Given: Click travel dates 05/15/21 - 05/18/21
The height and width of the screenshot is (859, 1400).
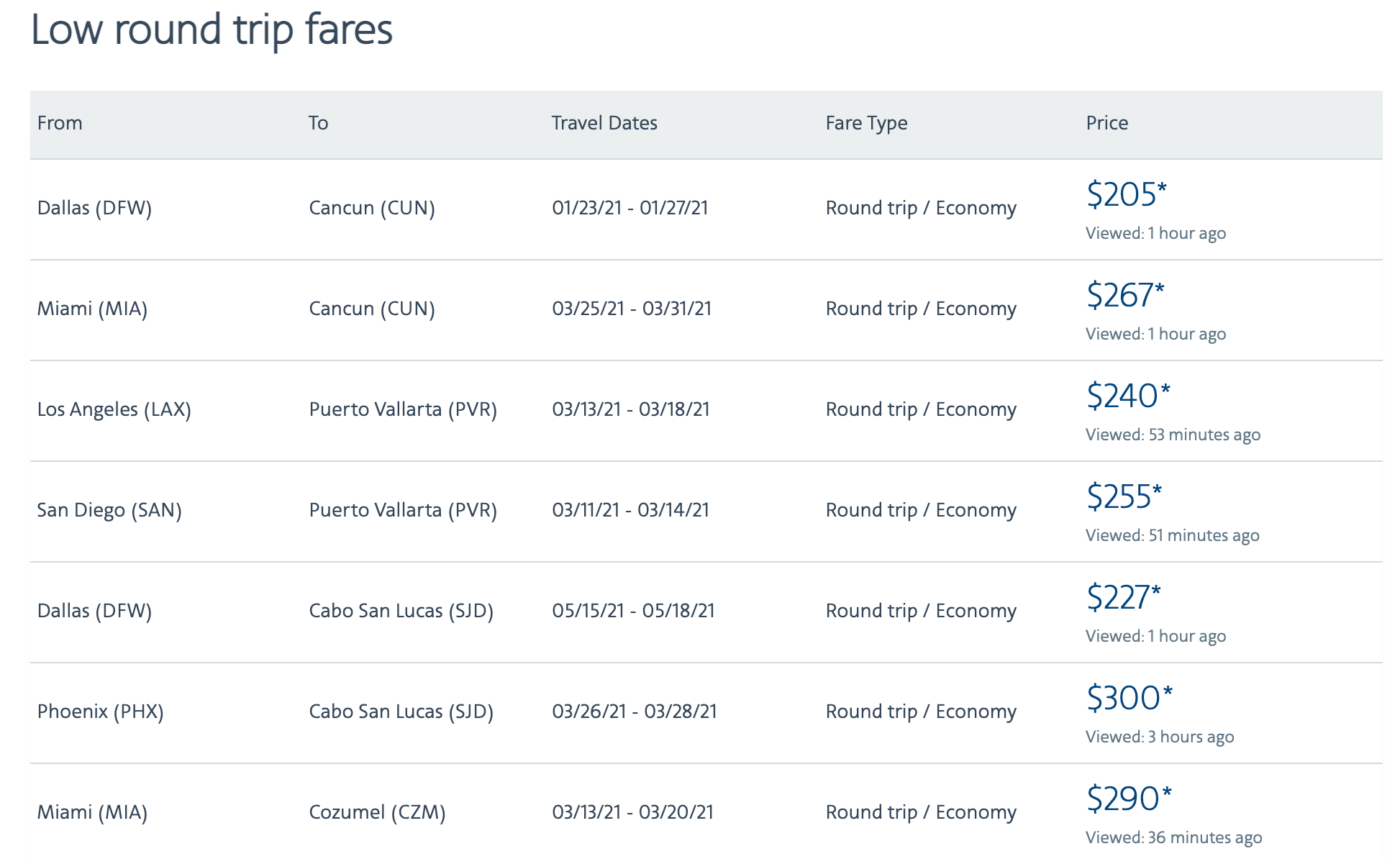Looking at the screenshot, I should pos(633,611).
